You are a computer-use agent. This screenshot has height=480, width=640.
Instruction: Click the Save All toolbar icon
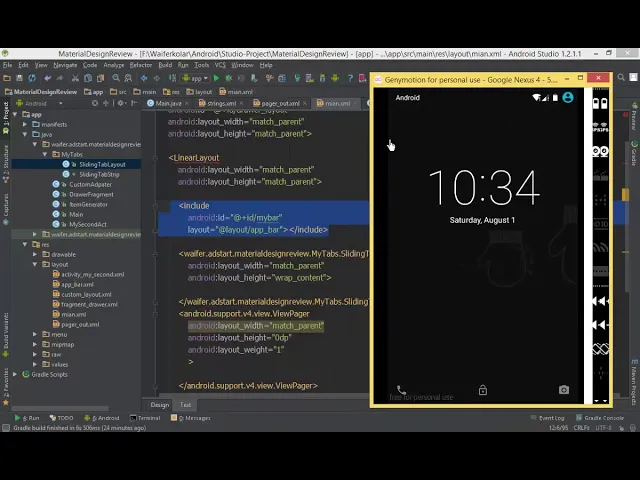(19, 78)
